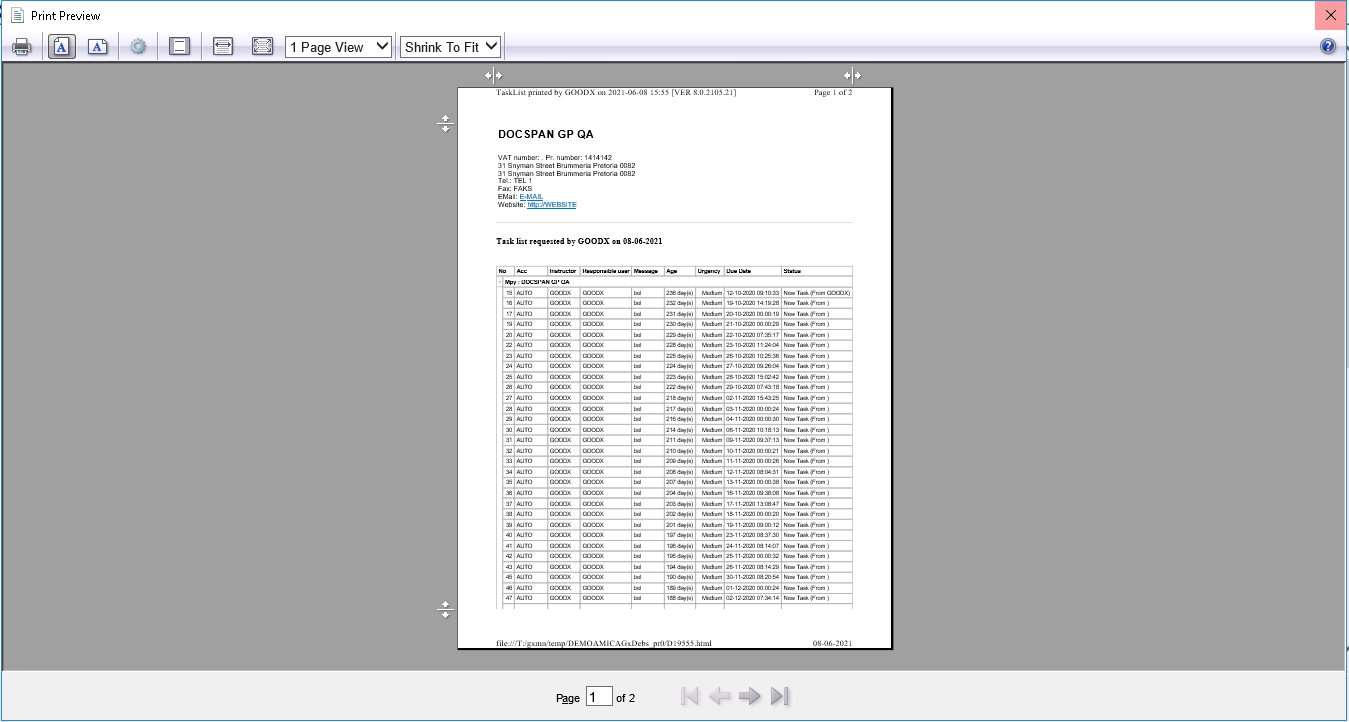Click the left margin adjust handle
Image resolution: width=1349 pixels, height=722 pixels.
[493, 75]
